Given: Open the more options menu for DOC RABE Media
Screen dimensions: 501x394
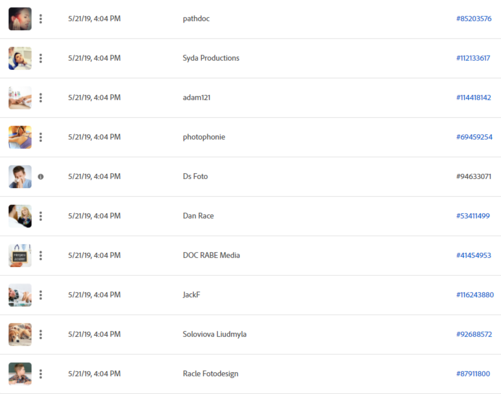Looking at the screenshot, I should [x=41, y=255].
